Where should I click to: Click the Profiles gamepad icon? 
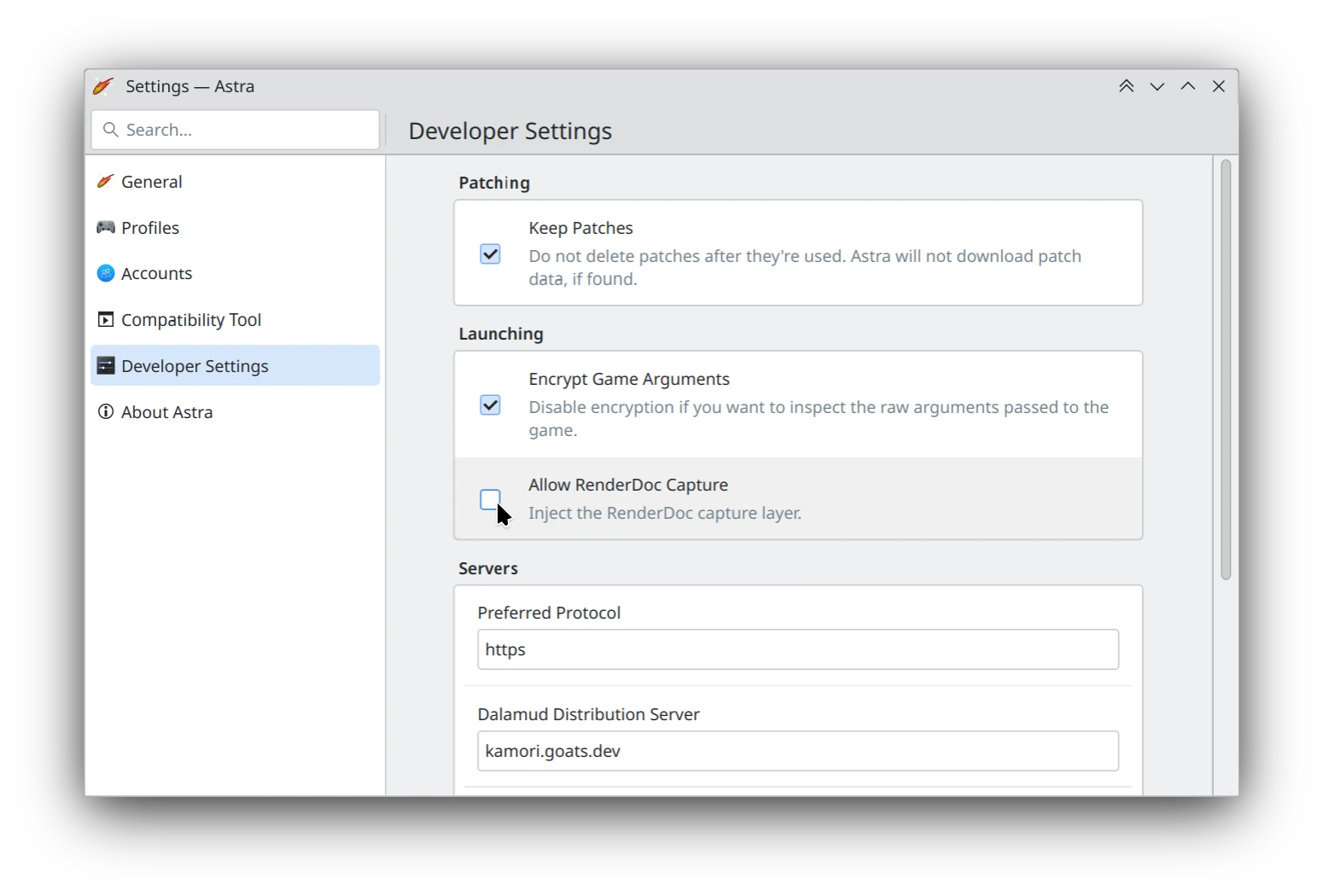pos(106,227)
